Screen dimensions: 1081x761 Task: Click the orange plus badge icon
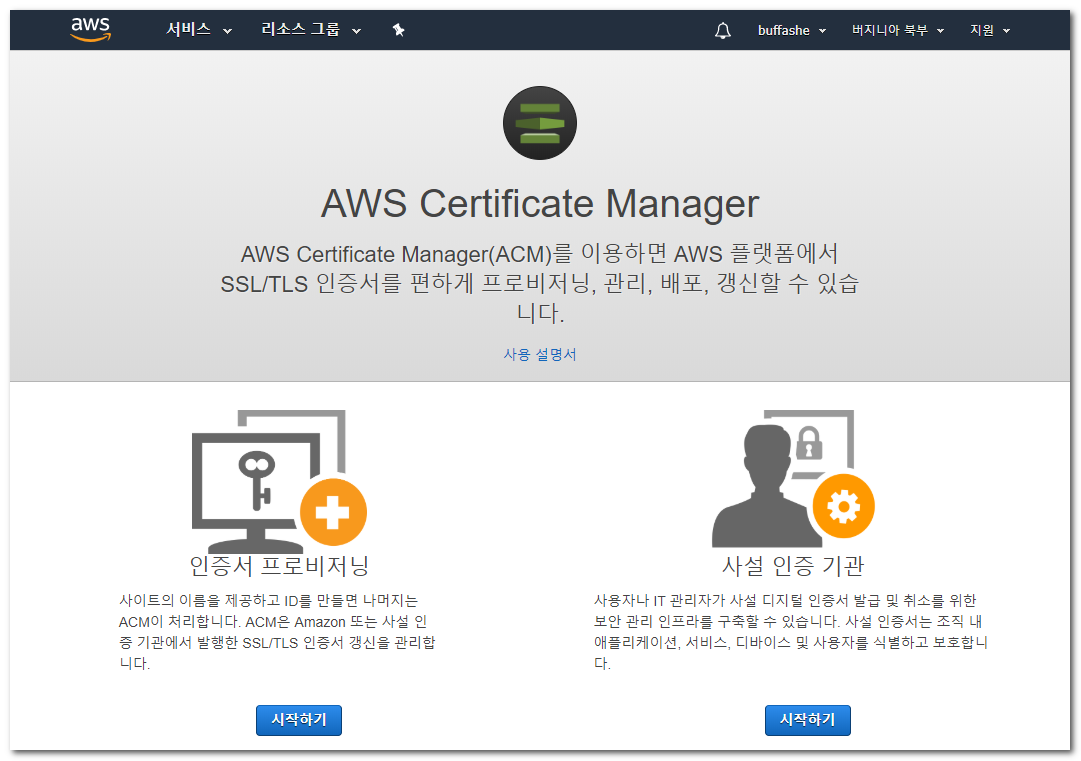[333, 512]
